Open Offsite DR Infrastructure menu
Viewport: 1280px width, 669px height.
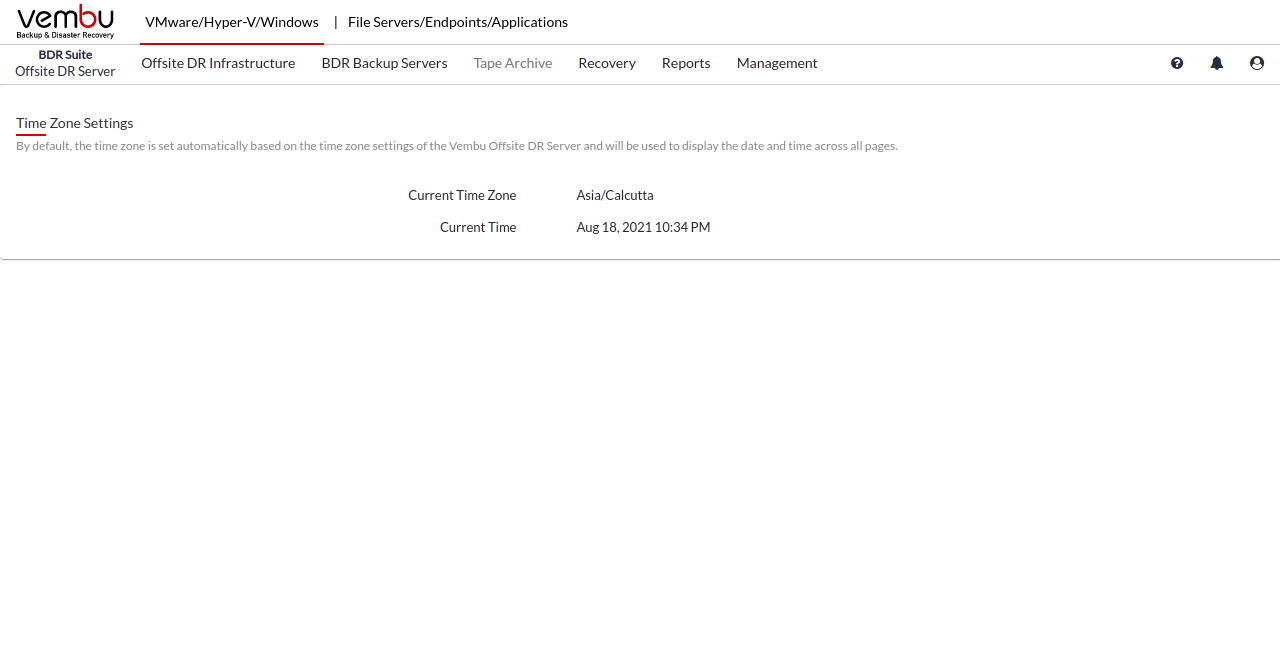218,63
